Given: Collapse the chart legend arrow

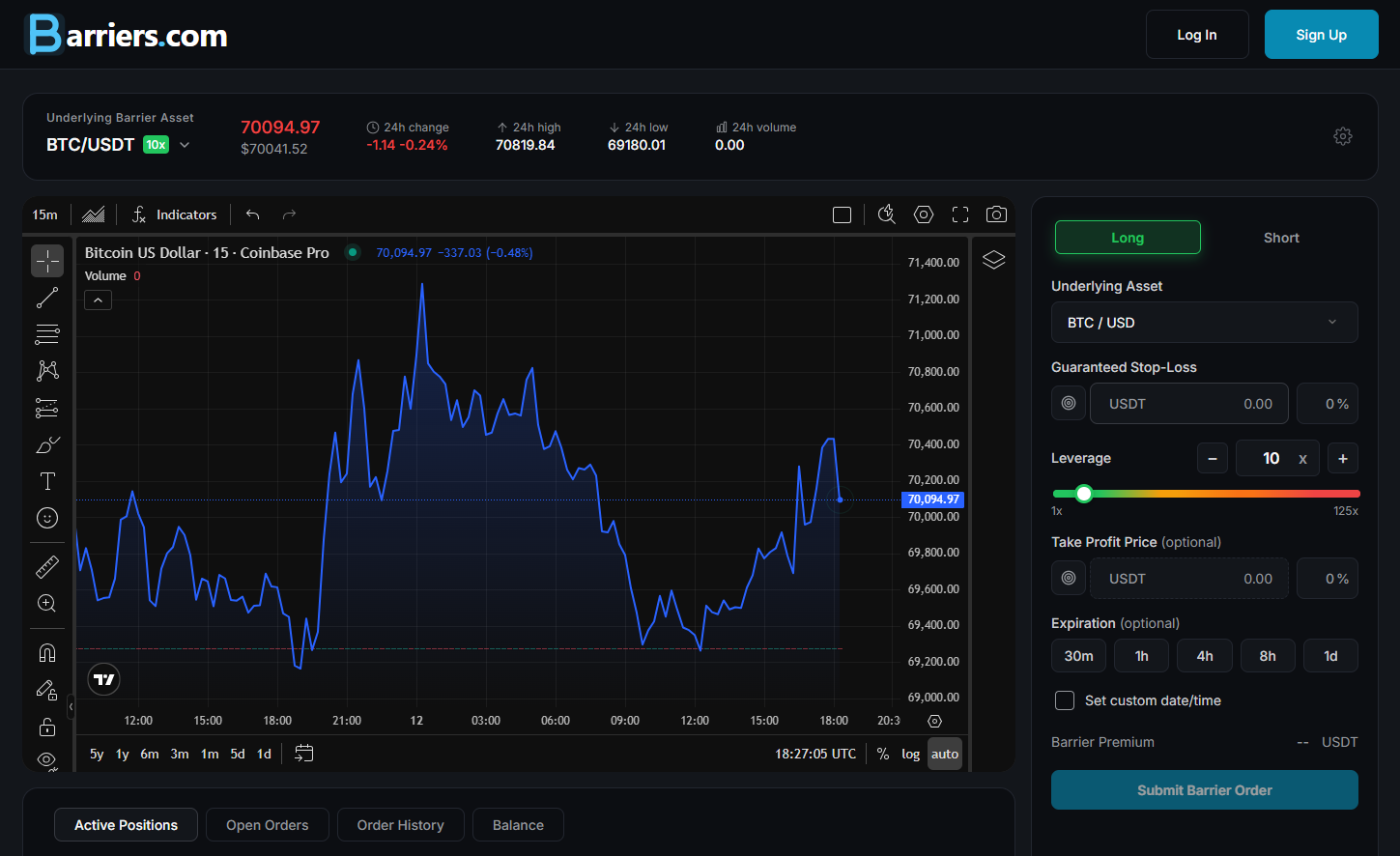Looking at the screenshot, I should pos(99,300).
